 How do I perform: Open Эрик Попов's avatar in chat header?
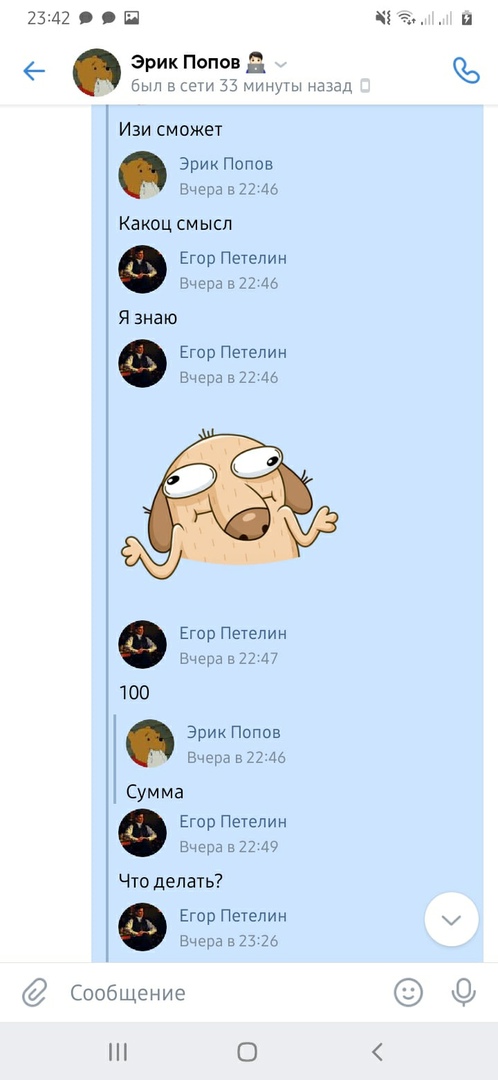coord(97,72)
